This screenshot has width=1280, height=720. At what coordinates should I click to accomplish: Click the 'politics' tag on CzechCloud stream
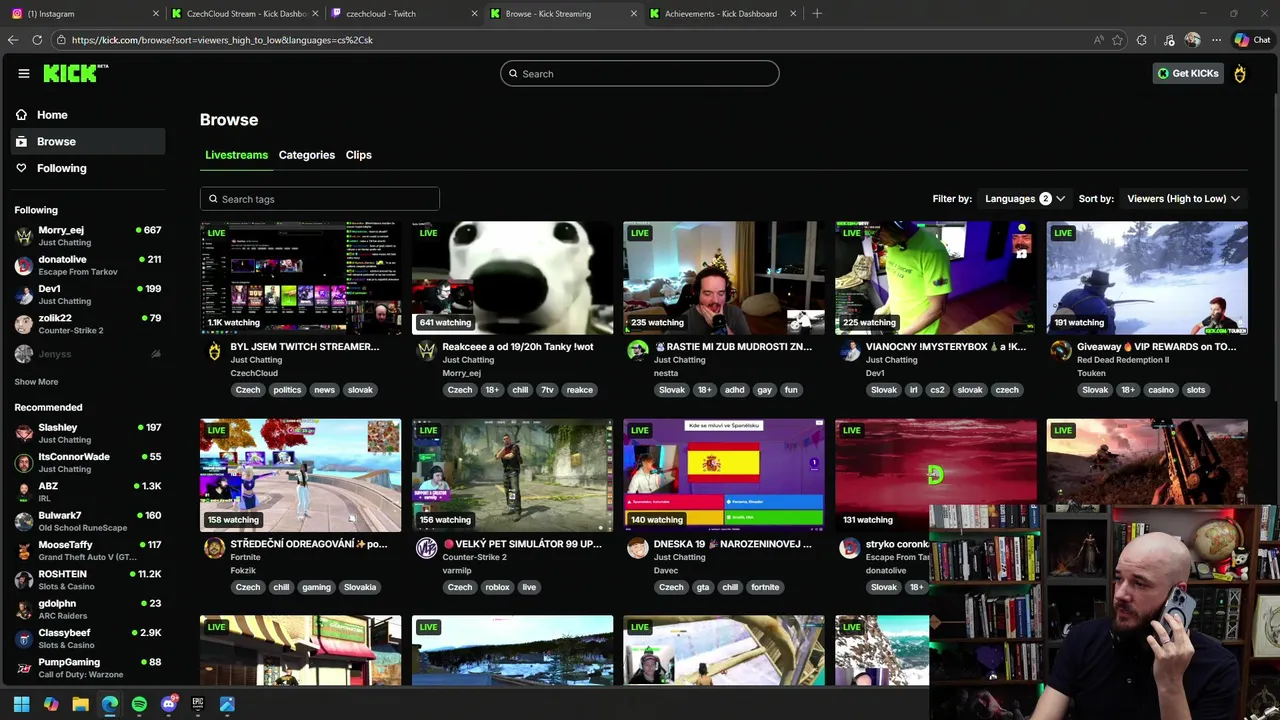coord(287,390)
